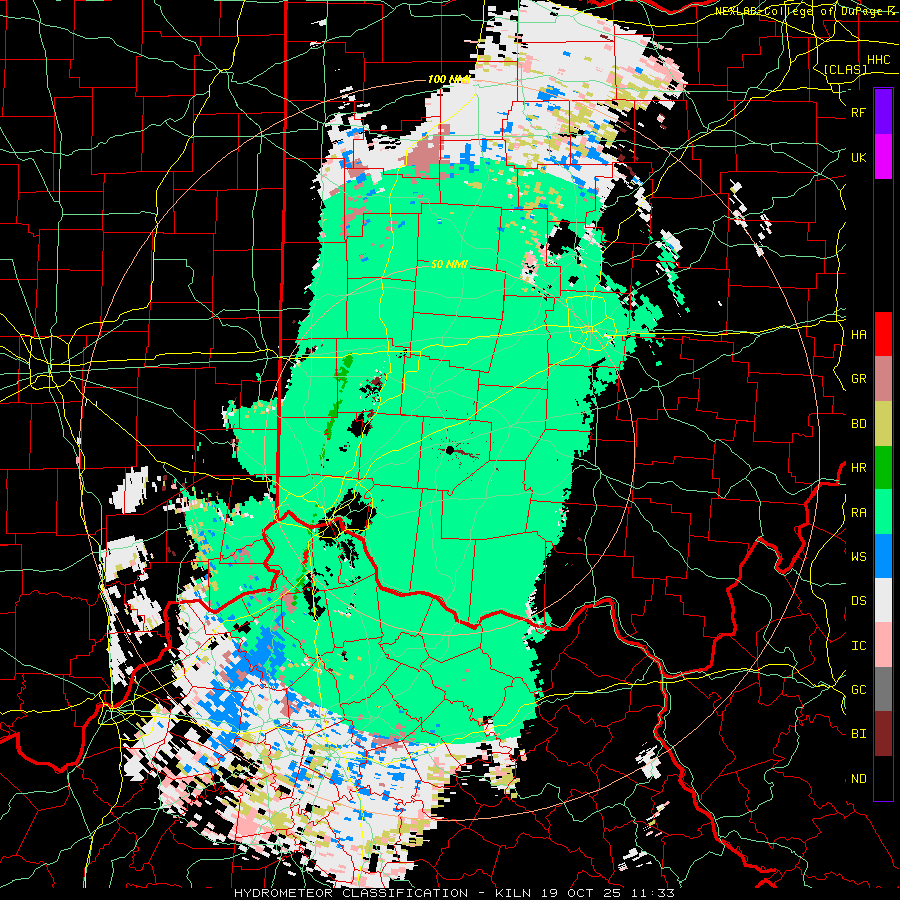Click the "GC" legend label
This screenshot has height=900, width=900.
pos(858,690)
